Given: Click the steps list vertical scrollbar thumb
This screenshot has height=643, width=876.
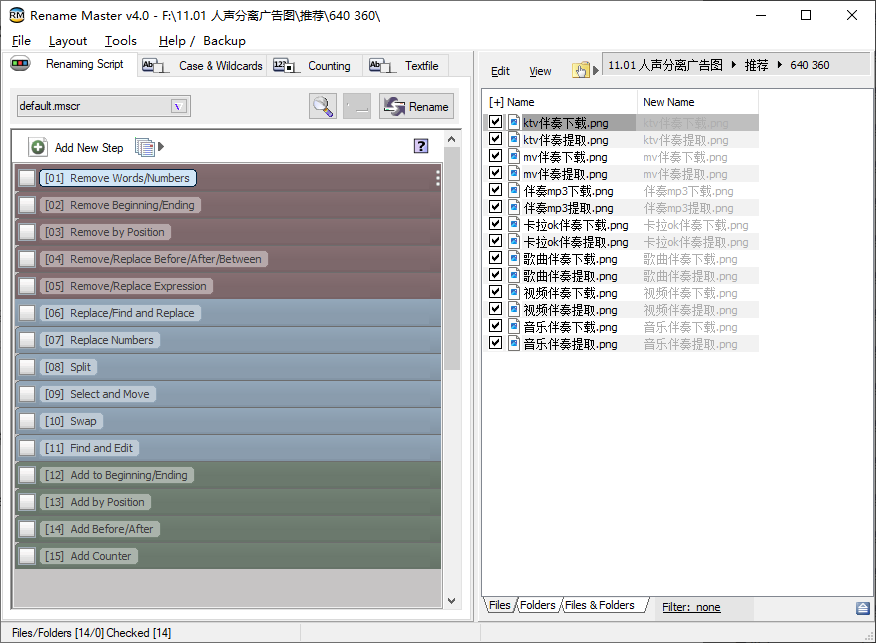Looking at the screenshot, I should pos(451,260).
